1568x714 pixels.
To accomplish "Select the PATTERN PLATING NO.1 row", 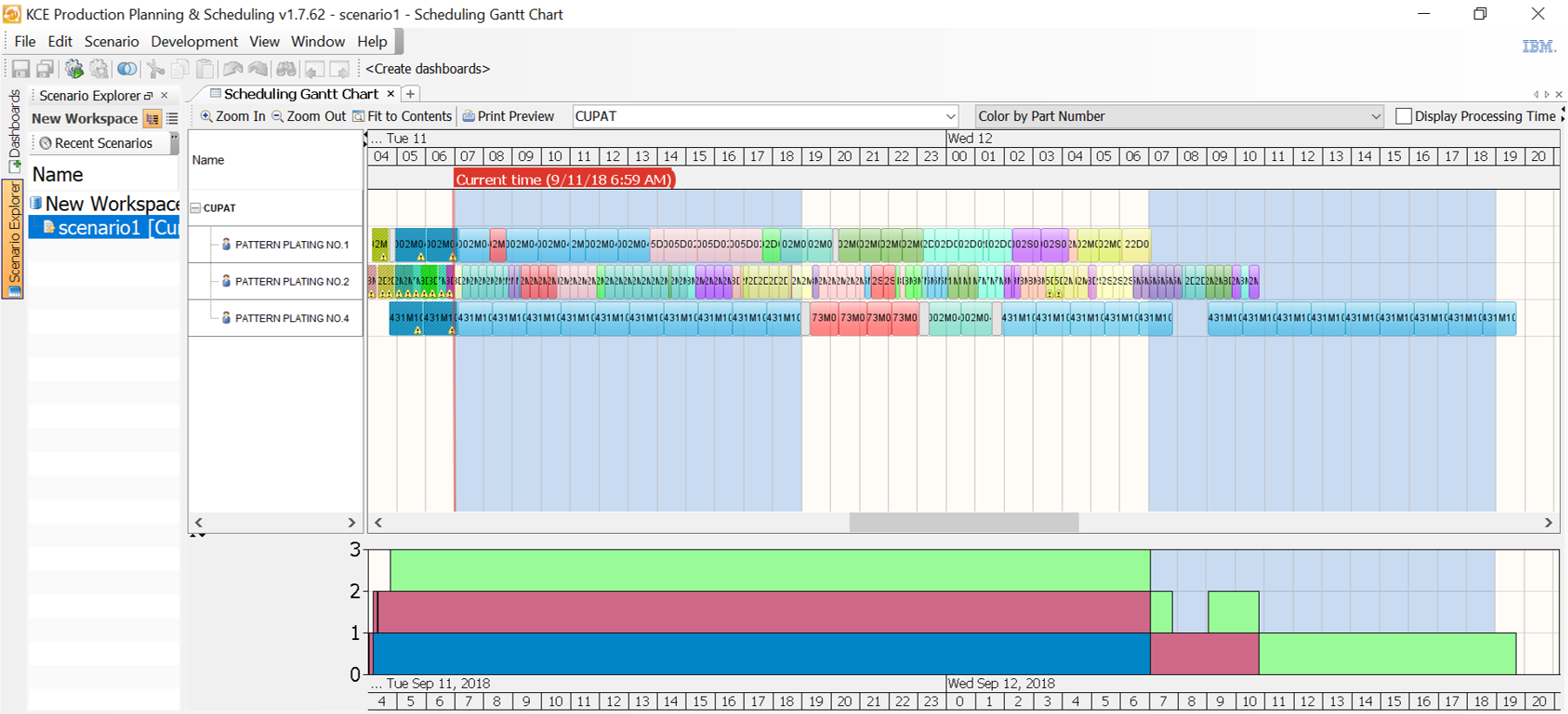I will 276,245.
